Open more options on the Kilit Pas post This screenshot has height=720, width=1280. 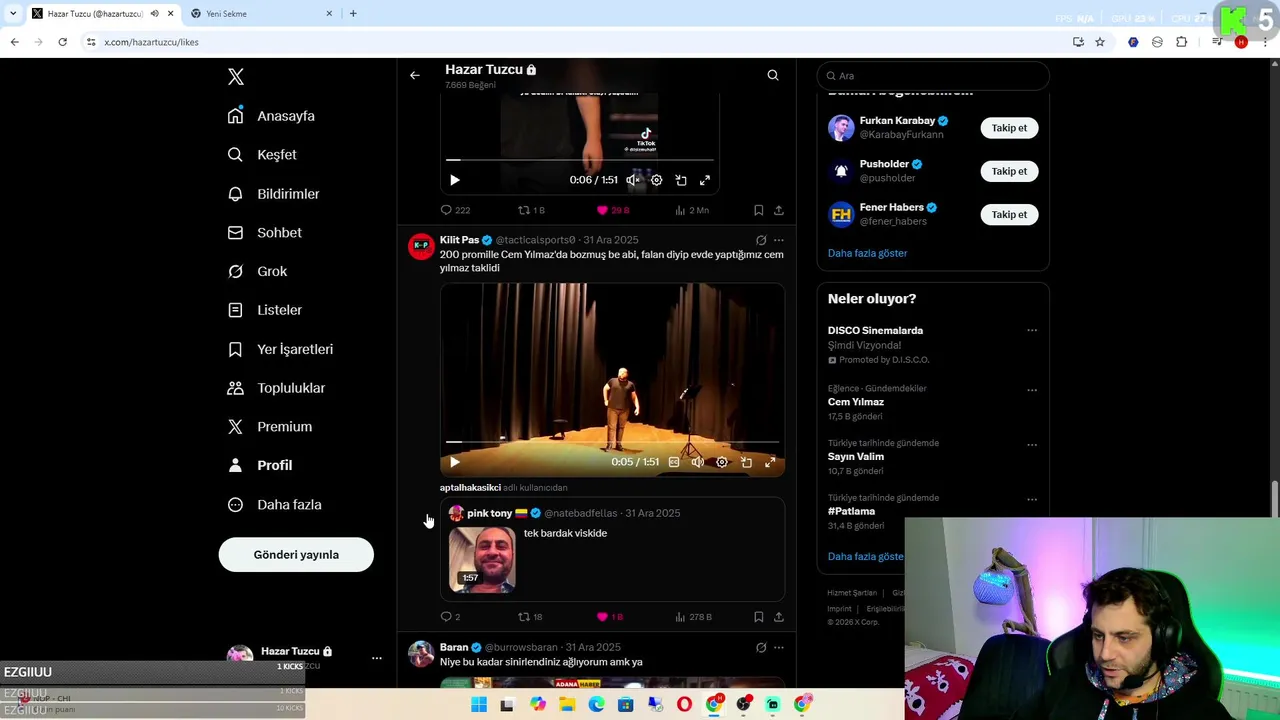tap(779, 240)
